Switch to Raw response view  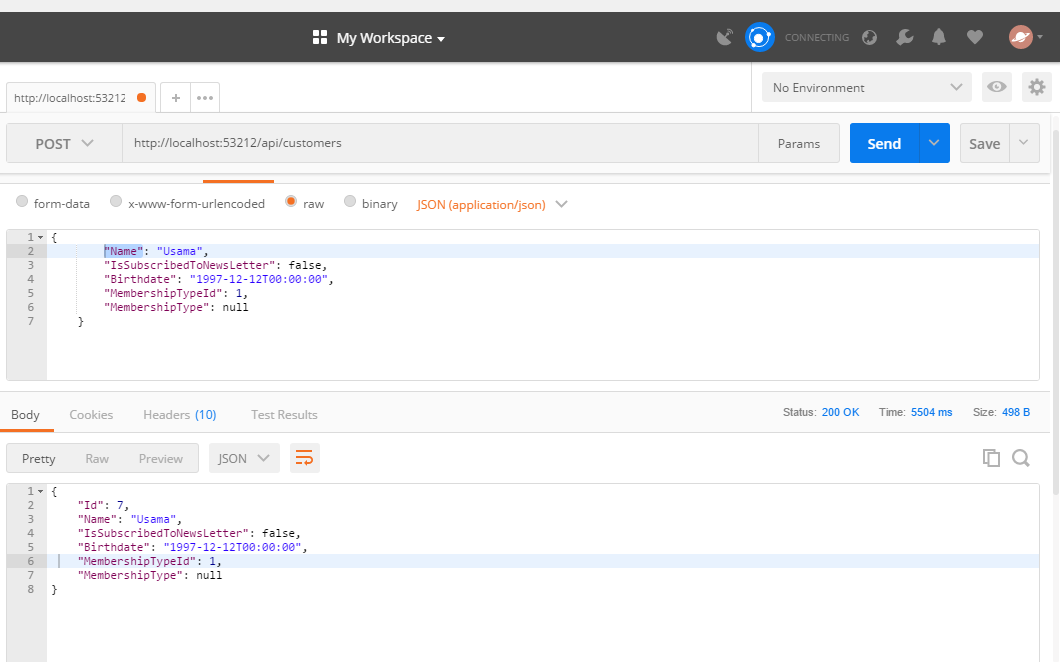[97, 458]
